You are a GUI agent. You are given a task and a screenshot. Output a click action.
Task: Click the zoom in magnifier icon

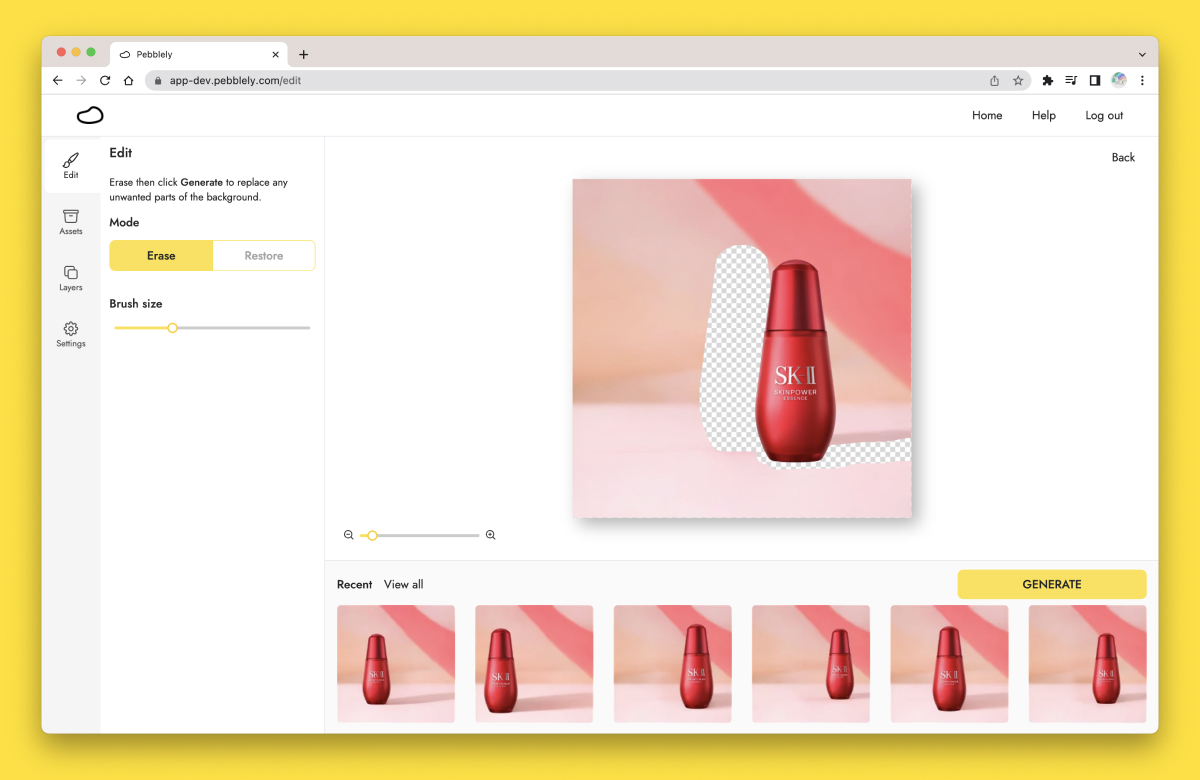coord(490,535)
